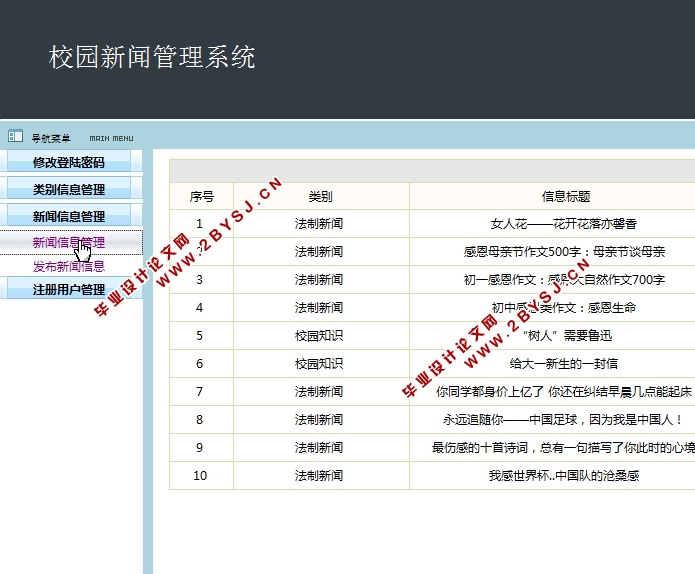Click 法制新闻 category in row 8
The height and width of the screenshot is (574, 695).
[319, 419]
